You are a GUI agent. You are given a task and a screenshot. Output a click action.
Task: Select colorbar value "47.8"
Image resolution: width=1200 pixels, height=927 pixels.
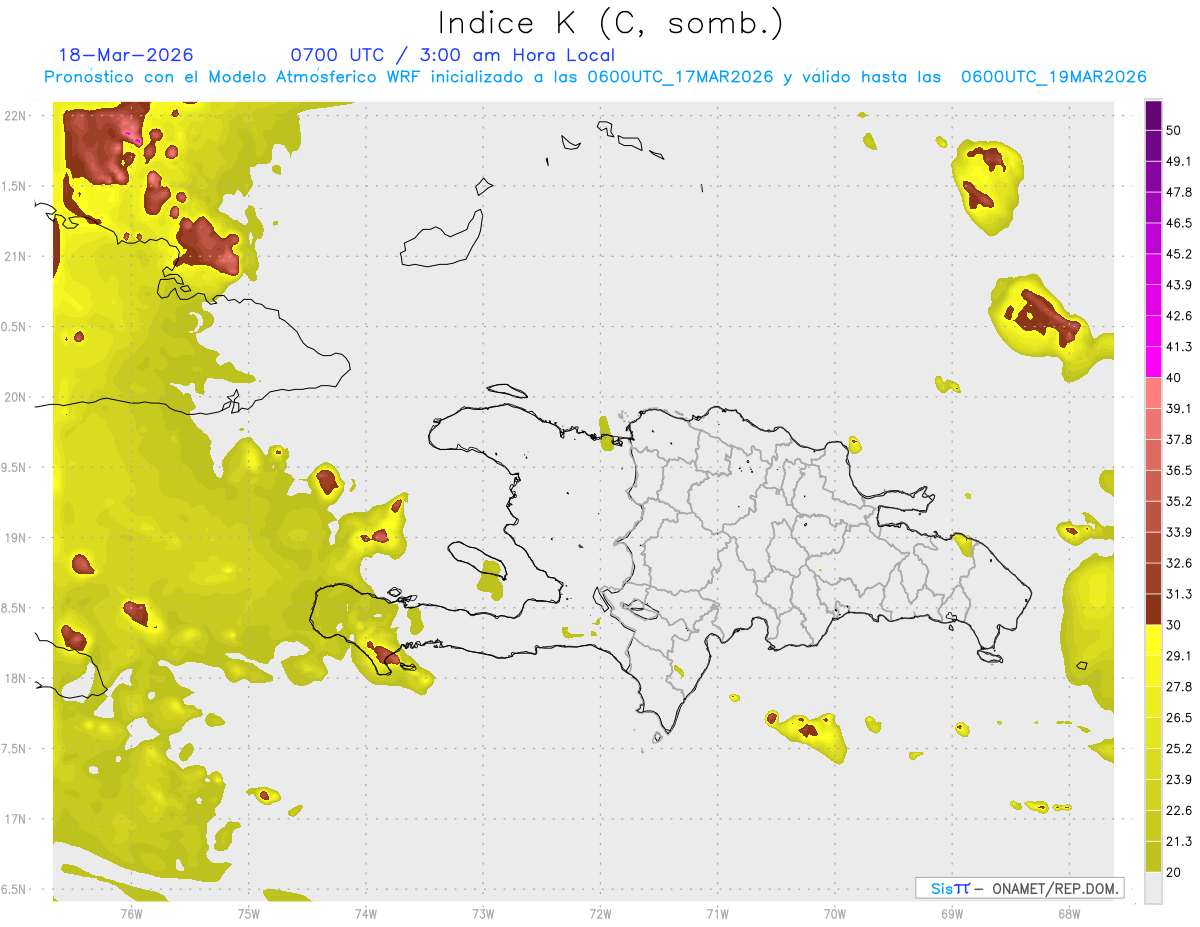(1179, 192)
